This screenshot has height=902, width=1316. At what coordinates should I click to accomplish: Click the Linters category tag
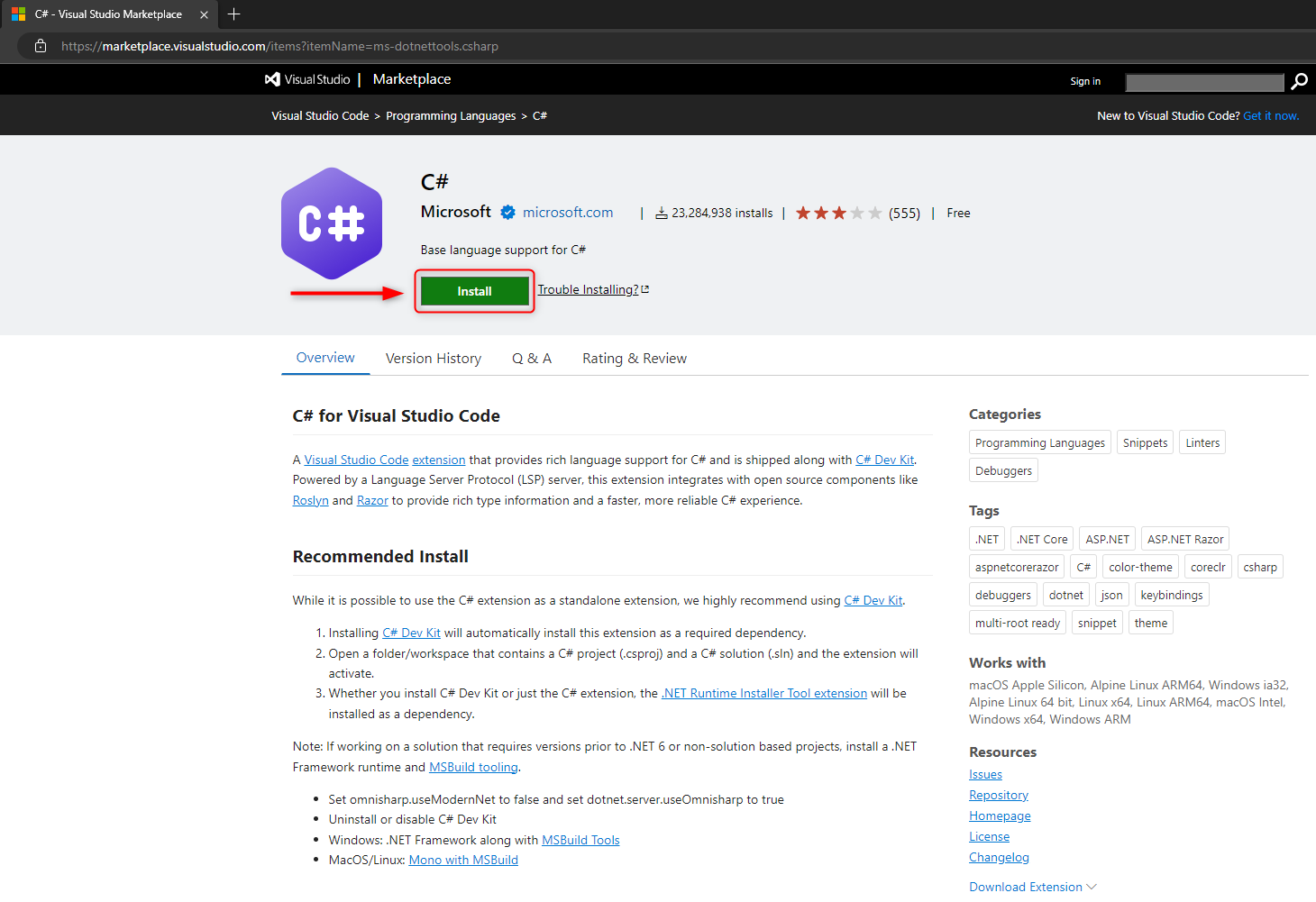(1202, 442)
